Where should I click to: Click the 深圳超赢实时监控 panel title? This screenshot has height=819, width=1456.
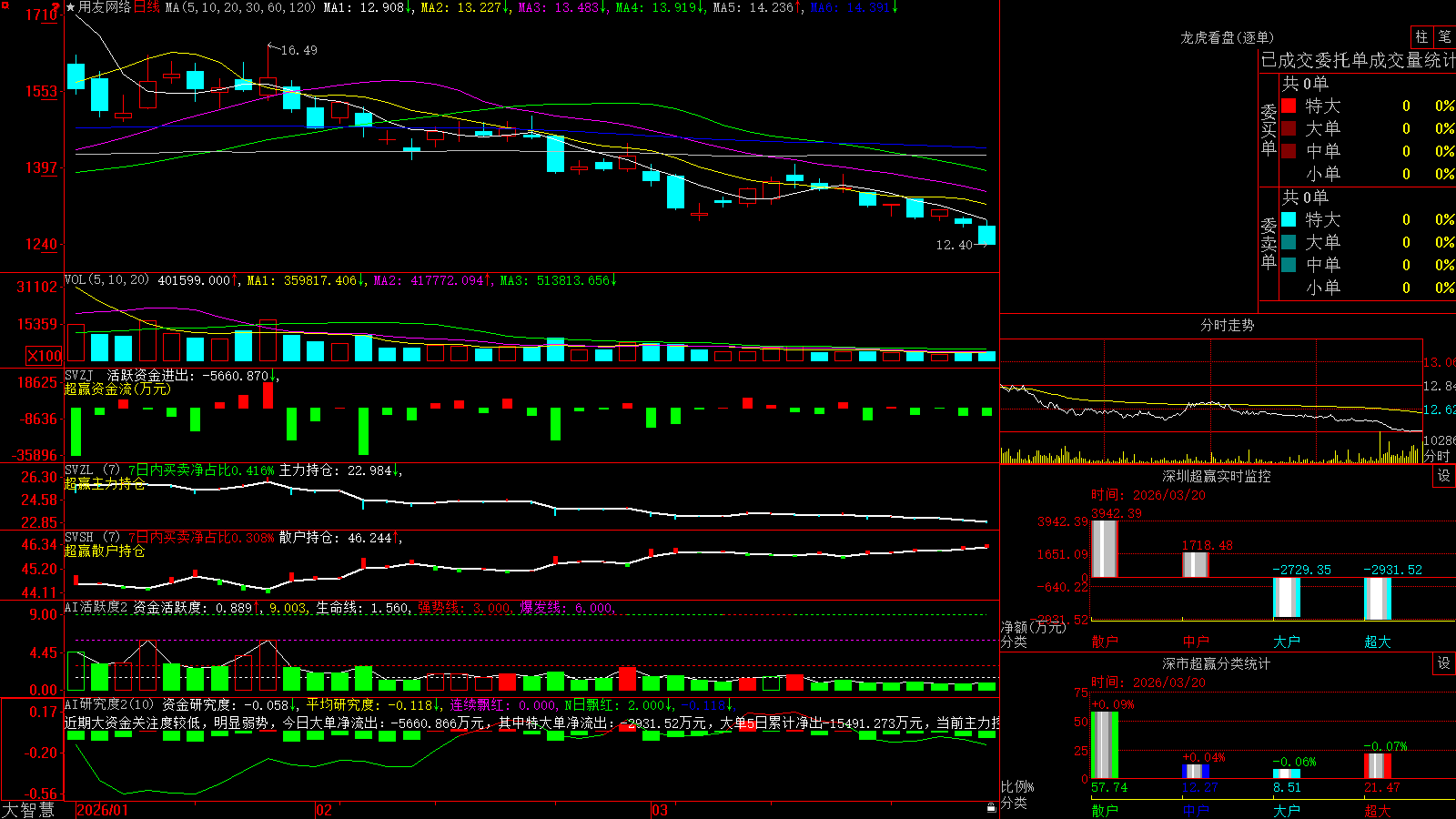coord(1217,476)
